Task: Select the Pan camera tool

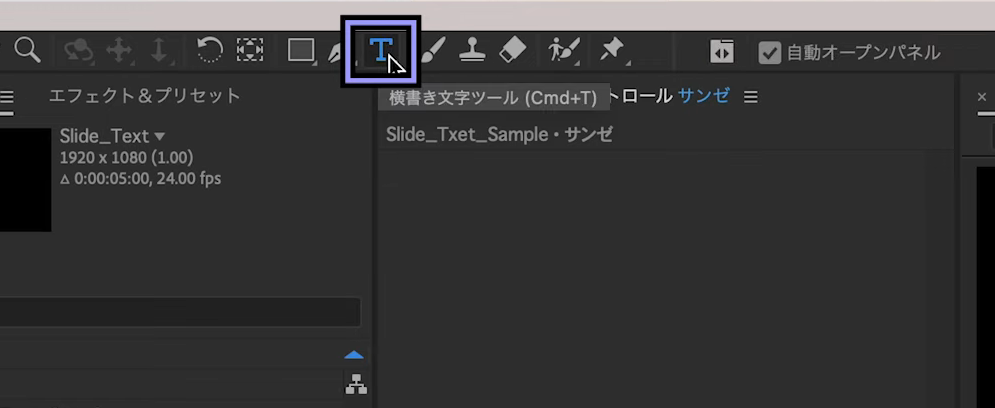Action: 119,50
